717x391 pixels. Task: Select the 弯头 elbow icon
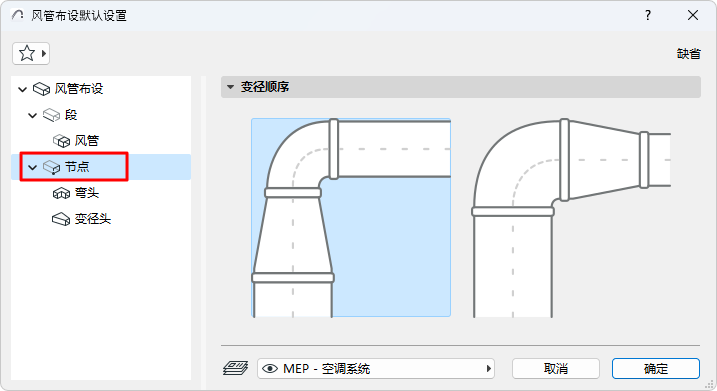pos(61,193)
